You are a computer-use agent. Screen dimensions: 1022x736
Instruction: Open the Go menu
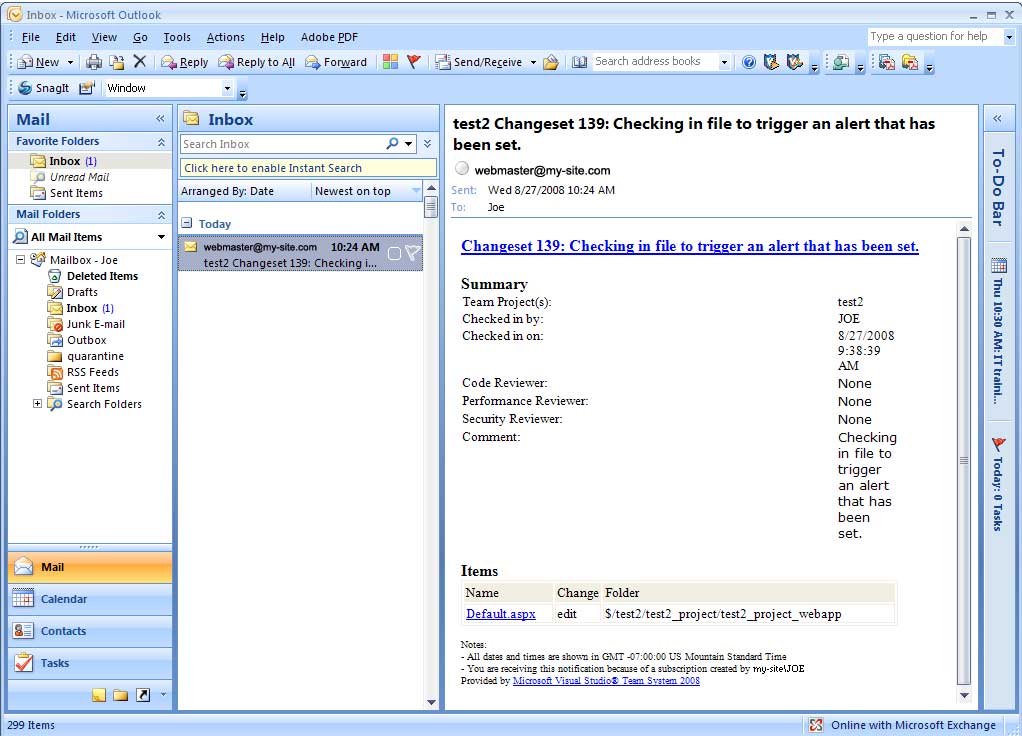[x=140, y=37]
